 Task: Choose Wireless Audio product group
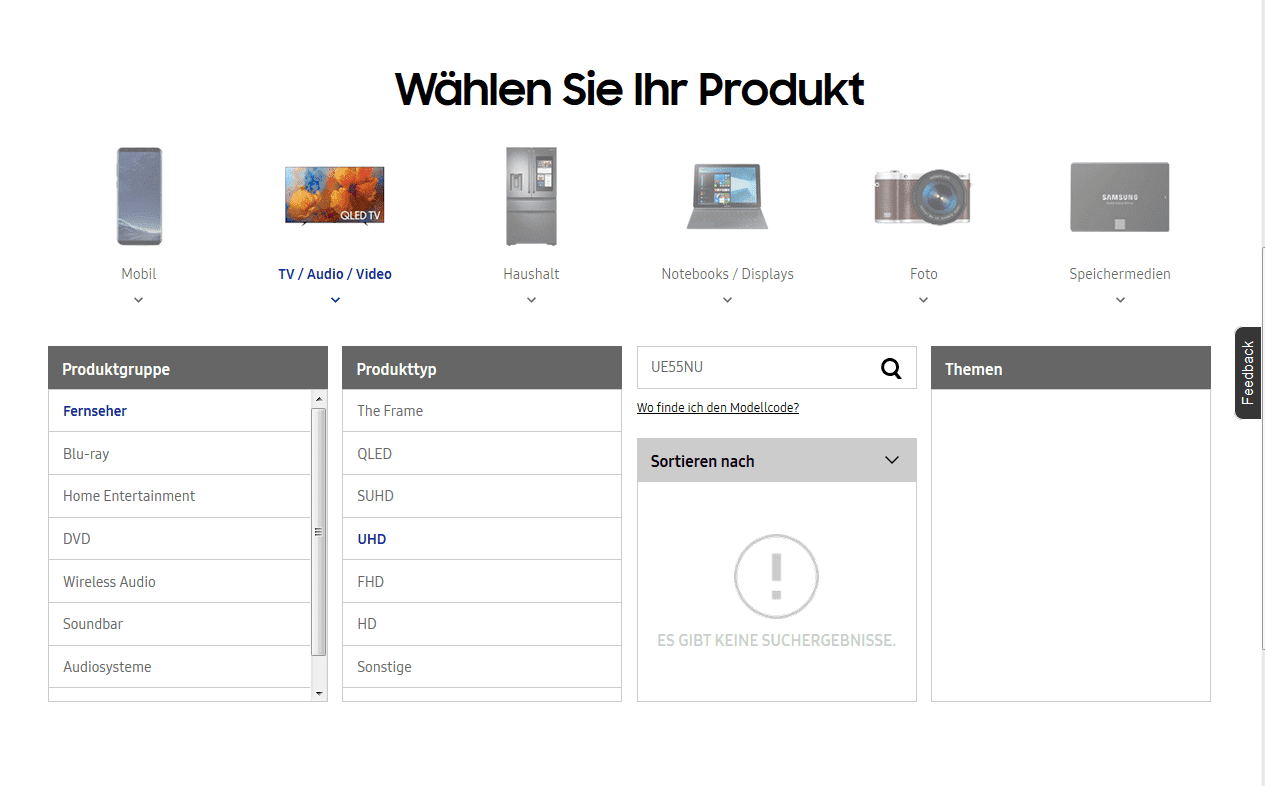coord(180,582)
